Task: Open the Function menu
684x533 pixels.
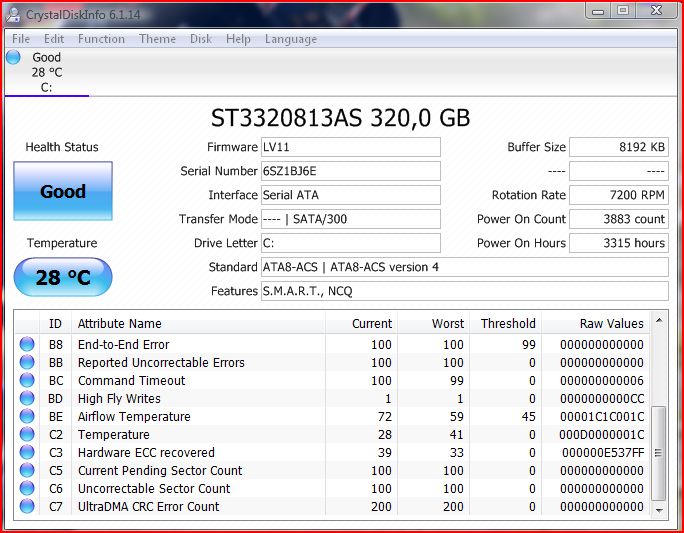Action: tap(101, 39)
